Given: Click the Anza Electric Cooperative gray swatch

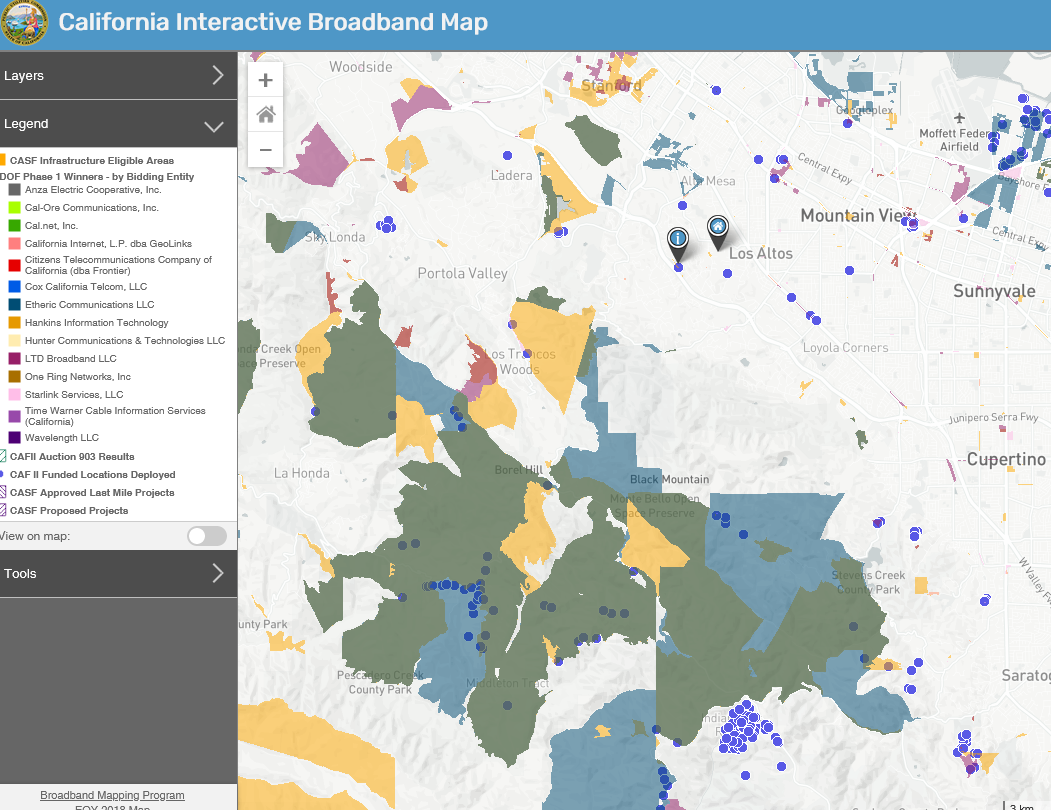Looking at the screenshot, I should point(15,190).
